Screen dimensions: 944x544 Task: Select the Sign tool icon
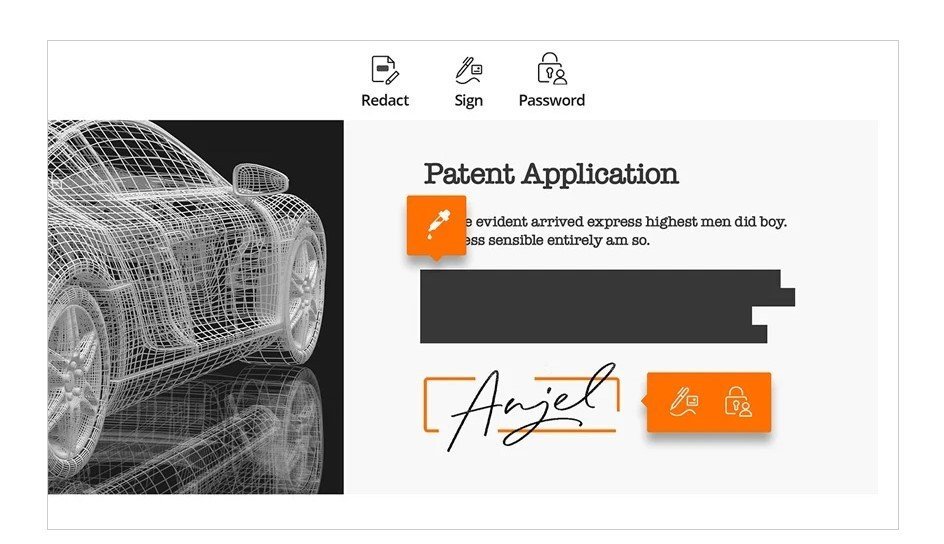click(468, 69)
